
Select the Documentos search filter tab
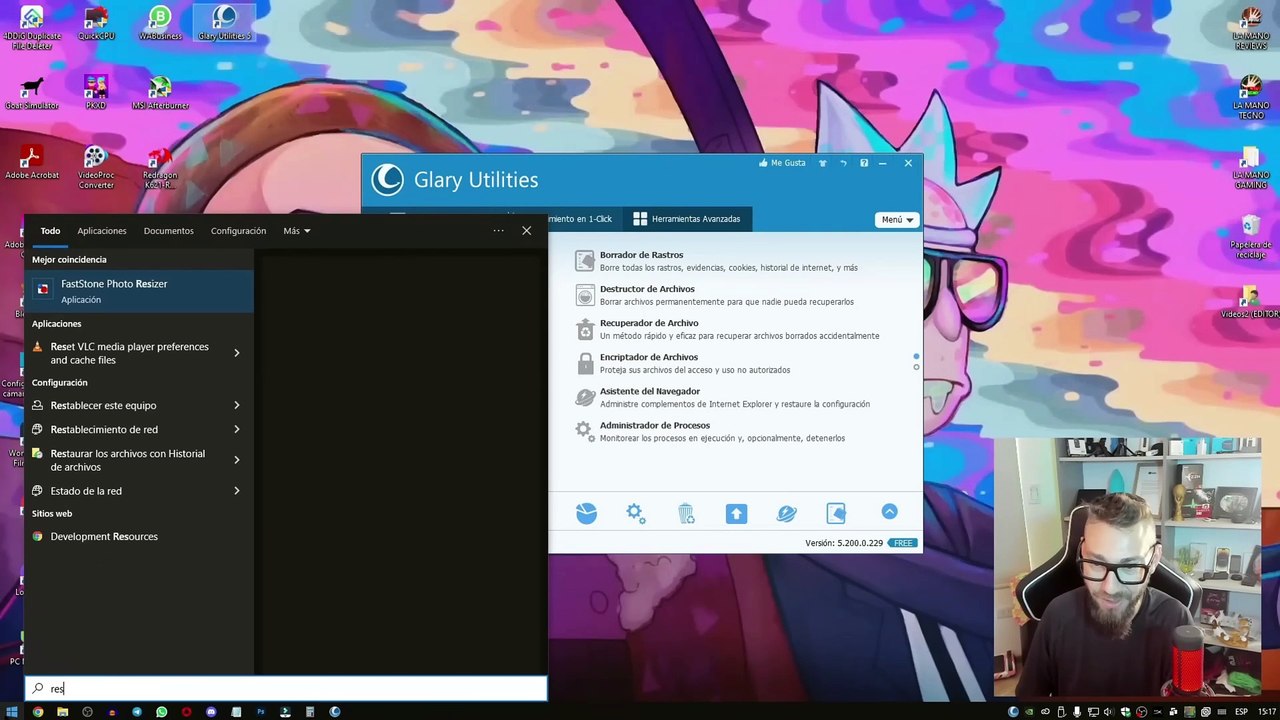click(x=168, y=231)
